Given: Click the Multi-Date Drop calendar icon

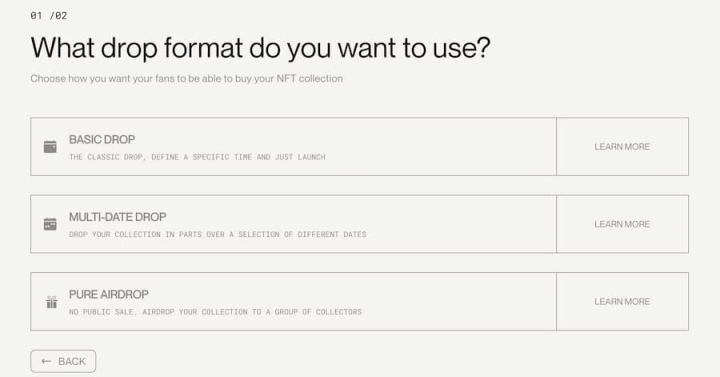Looking at the screenshot, I should coord(50,224).
